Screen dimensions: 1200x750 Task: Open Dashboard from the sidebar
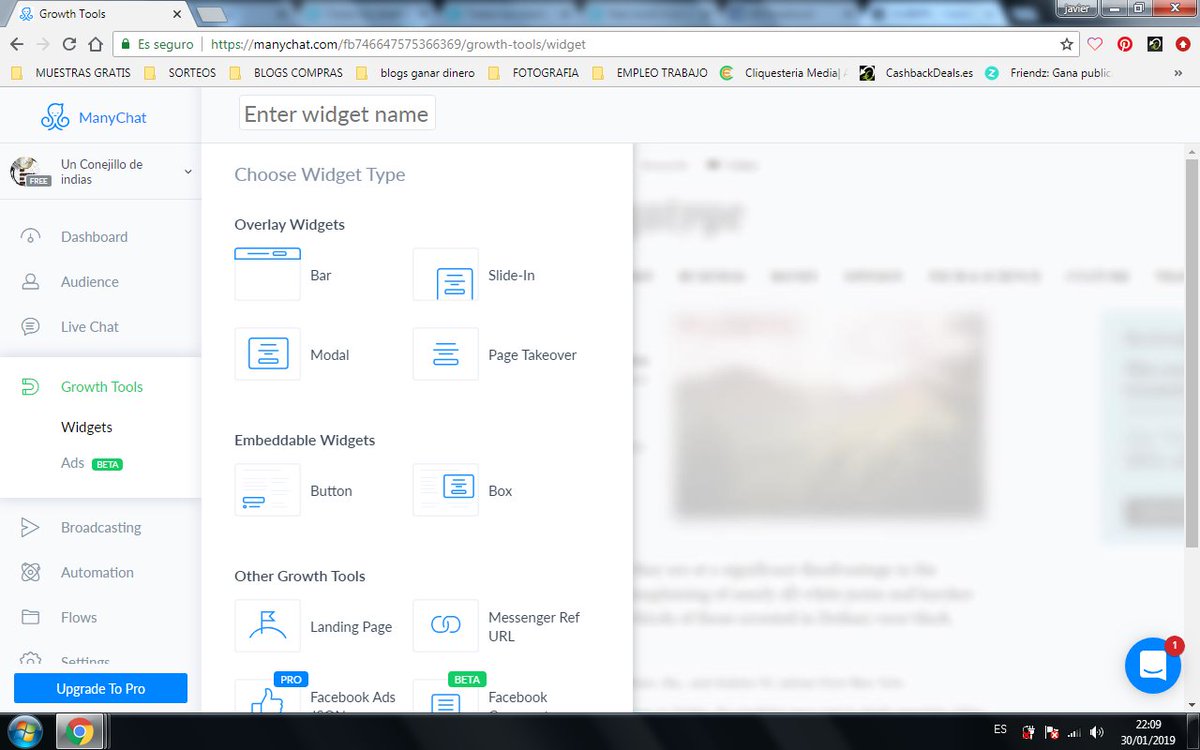click(x=94, y=237)
